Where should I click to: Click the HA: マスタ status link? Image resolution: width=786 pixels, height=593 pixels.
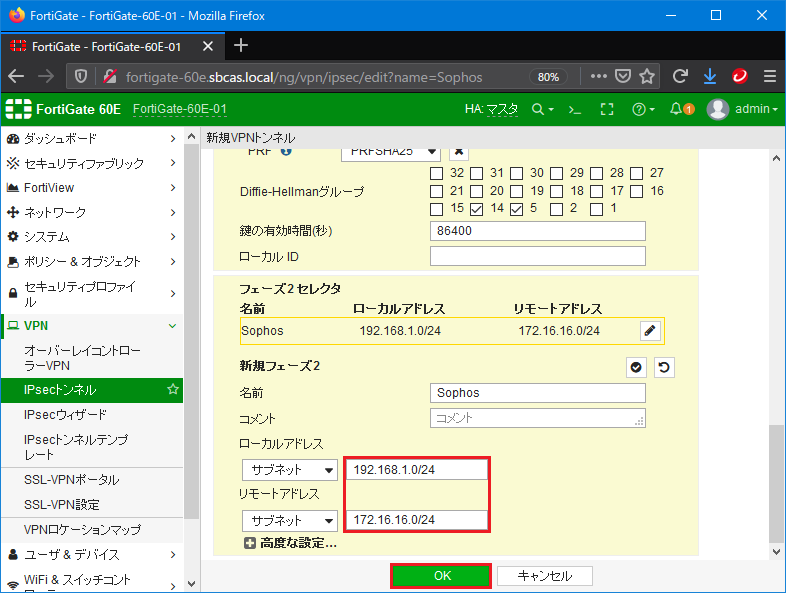click(x=491, y=109)
